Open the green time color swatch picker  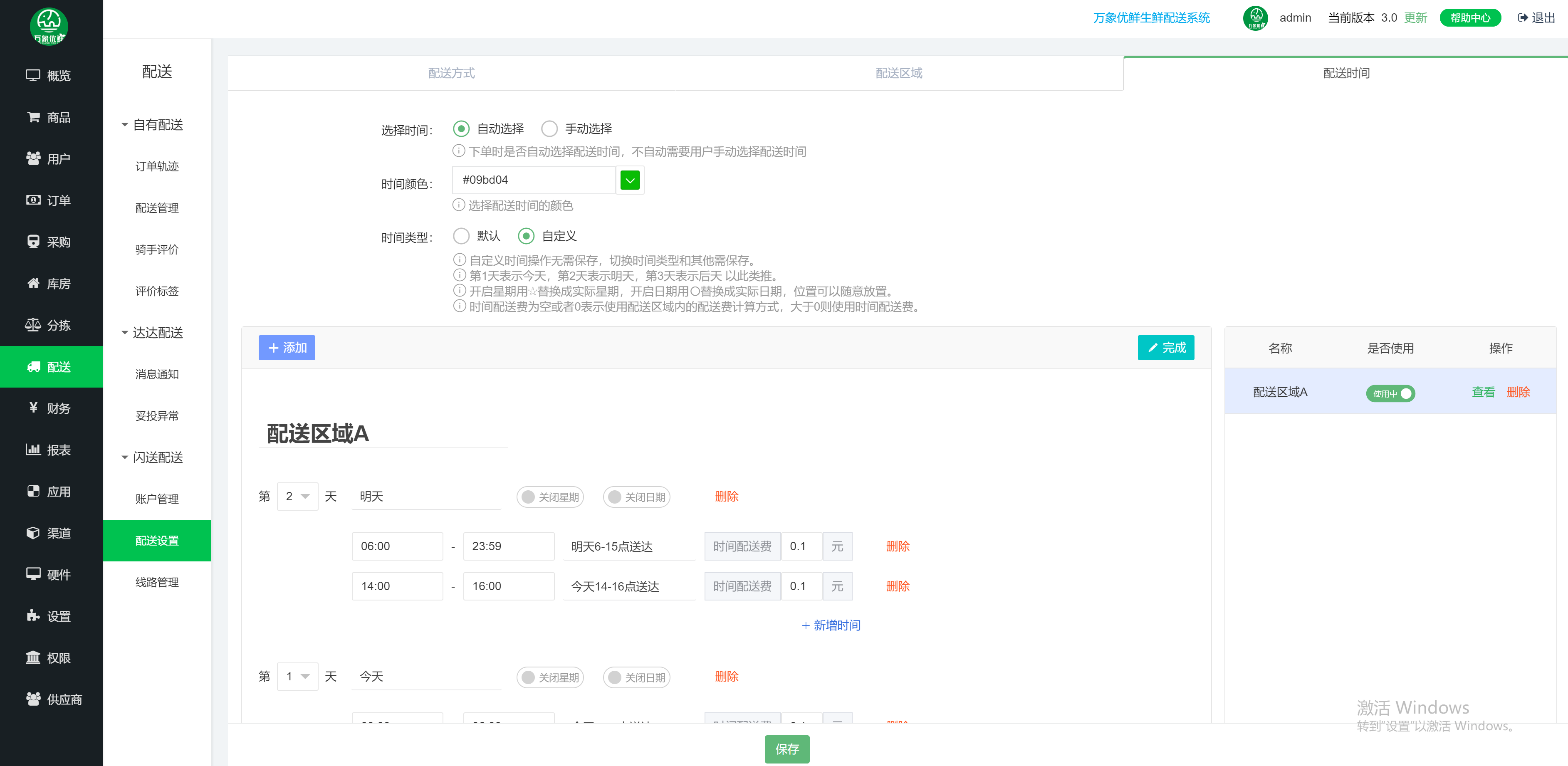(x=629, y=180)
